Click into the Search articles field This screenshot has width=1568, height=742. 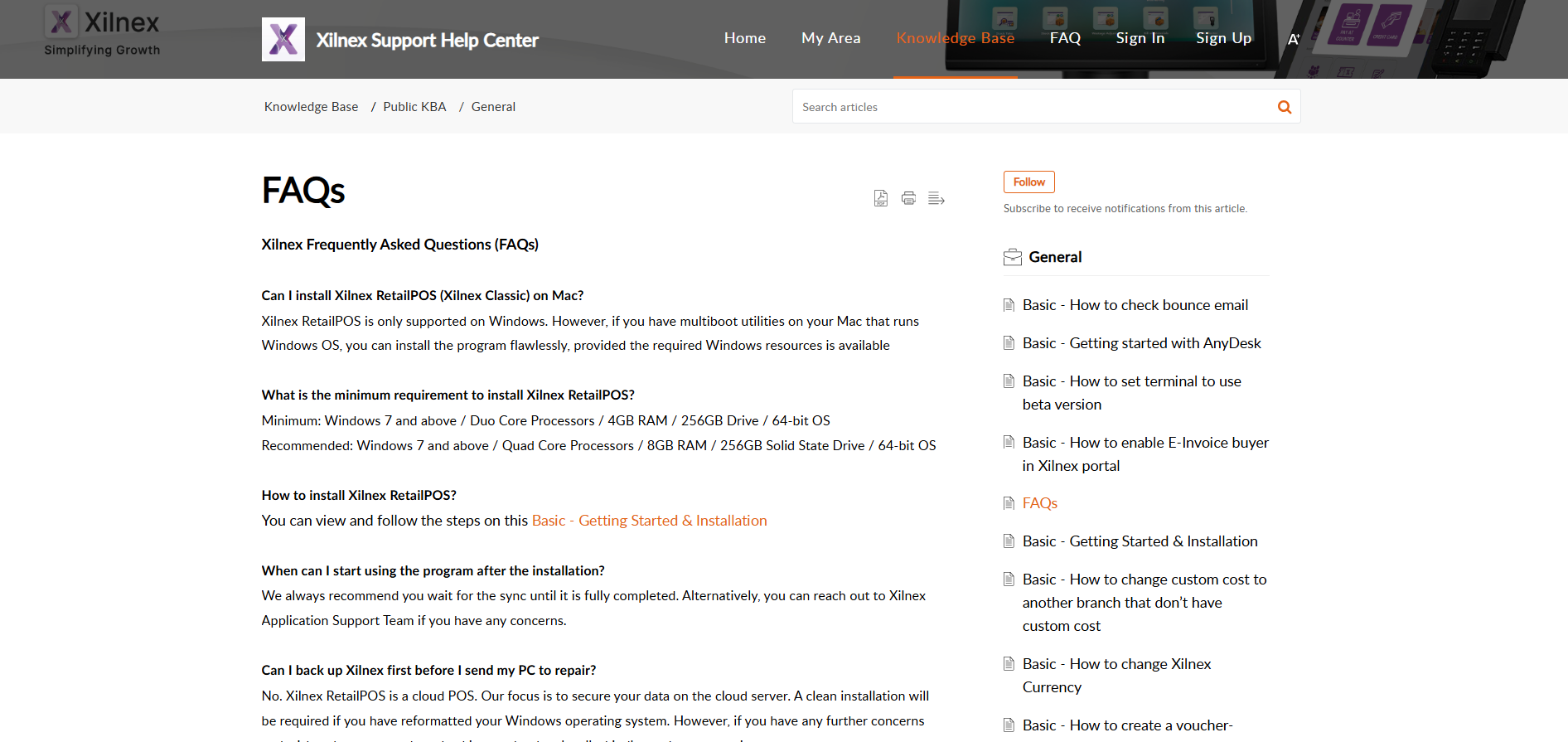1032,107
